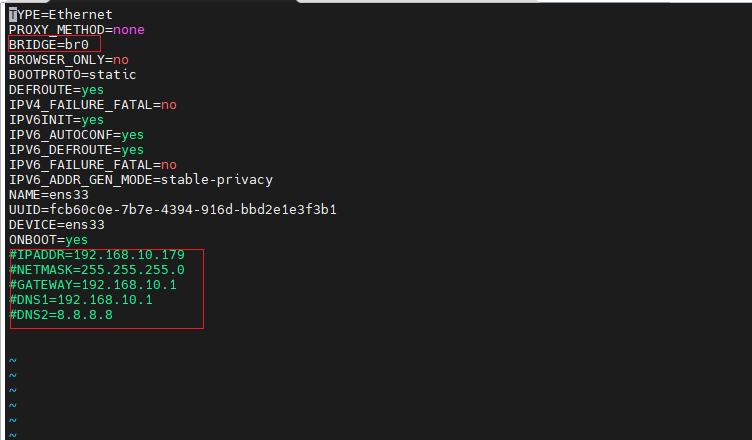The width and height of the screenshot is (752, 440).
Task: Click the IPV6_DEFROUTE=yes line
Action: pos(76,150)
